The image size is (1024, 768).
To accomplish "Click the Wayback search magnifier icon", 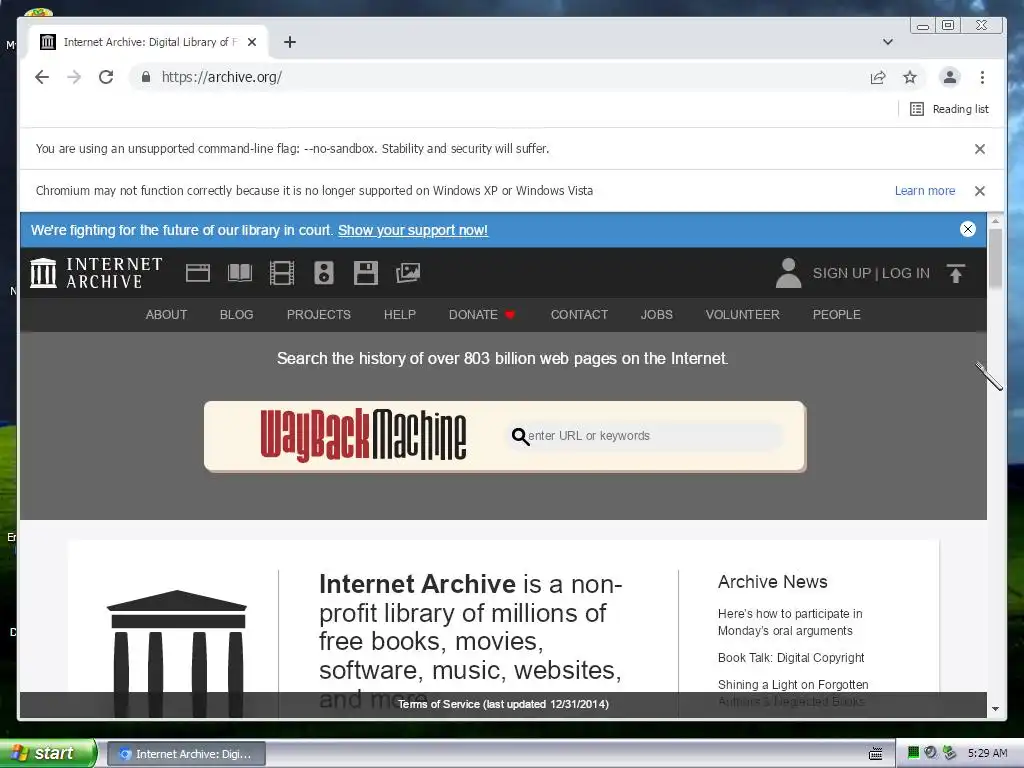I will click(x=520, y=436).
